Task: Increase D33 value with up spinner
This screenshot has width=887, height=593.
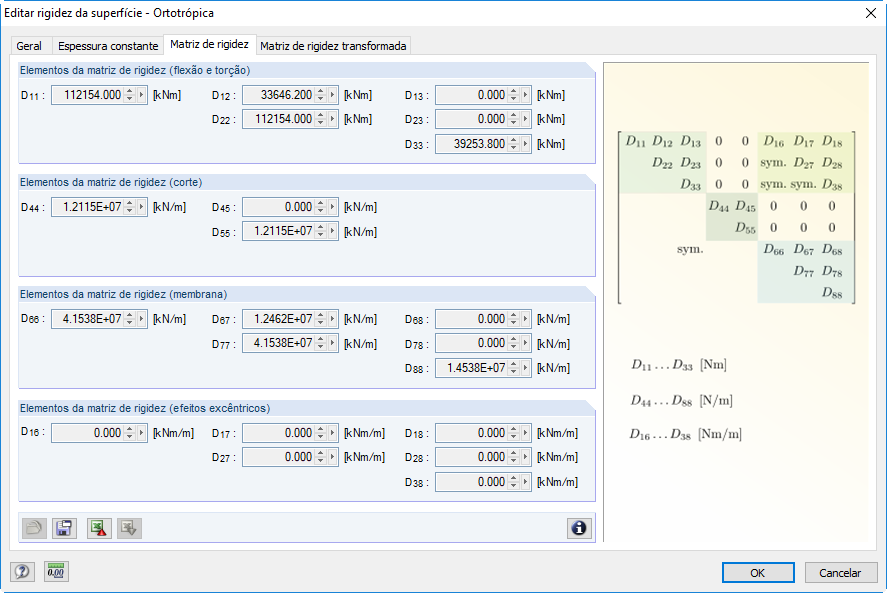Action: click(x=513, y=139)
